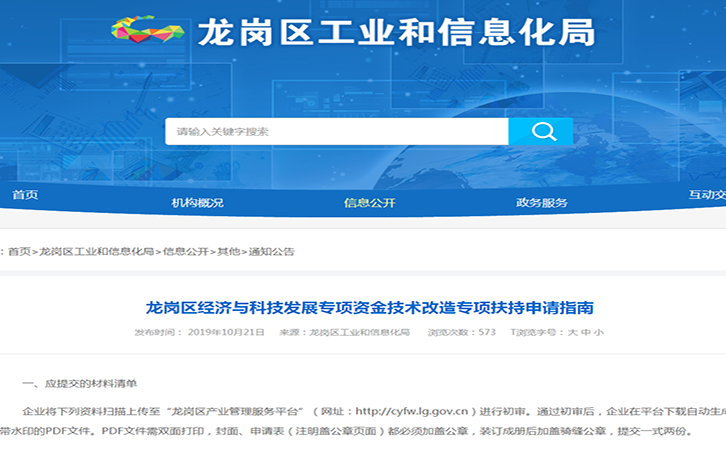726x450 pixels.
Task: Click the site title 龙岗区工业和信息化局
Action: [x=396, y=33]
